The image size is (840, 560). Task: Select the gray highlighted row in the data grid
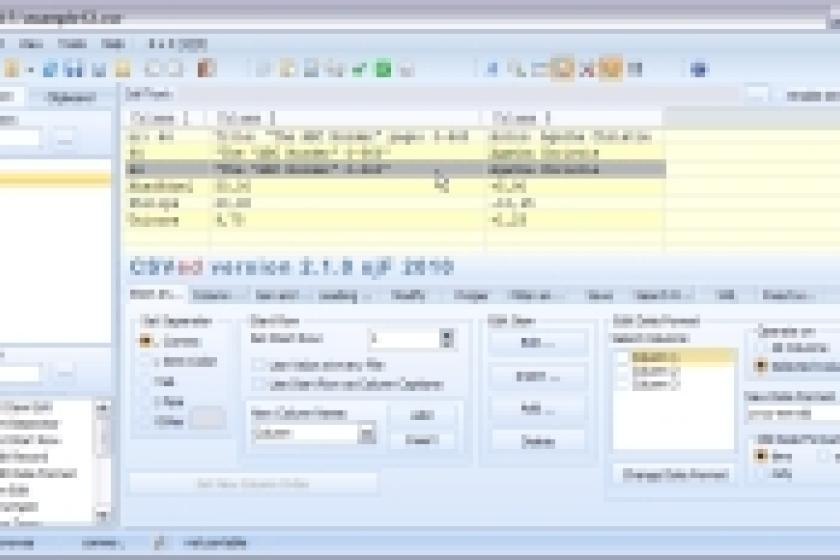pyautogui.click(x=395, y=169)
